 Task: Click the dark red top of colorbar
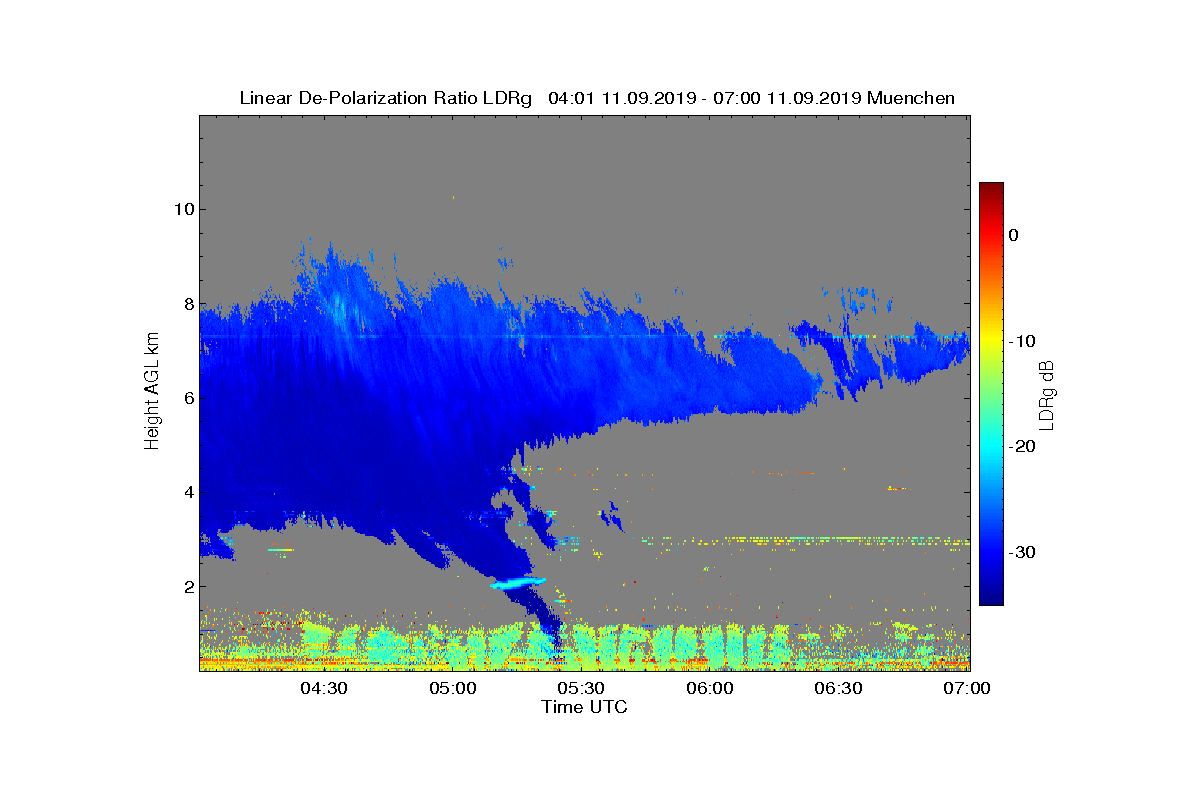coord(991,189)
